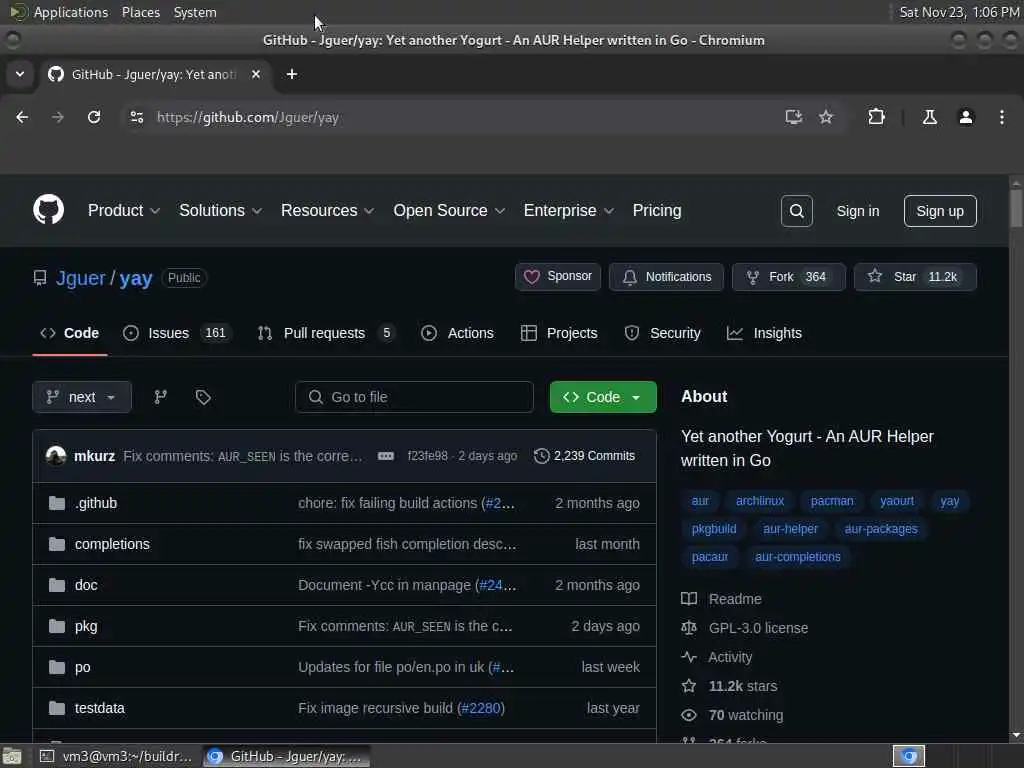This screenshot has width=1024, height=768.
Task: Expand commit message ellipsis button
Action: (385, 456)
